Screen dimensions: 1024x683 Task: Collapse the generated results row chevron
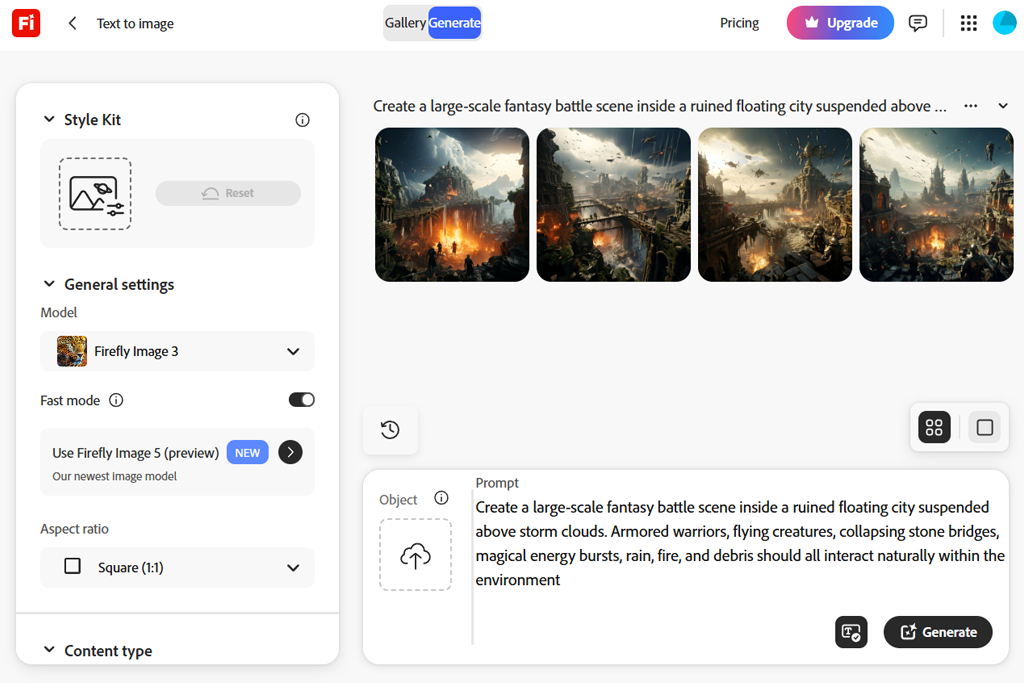1003,106
